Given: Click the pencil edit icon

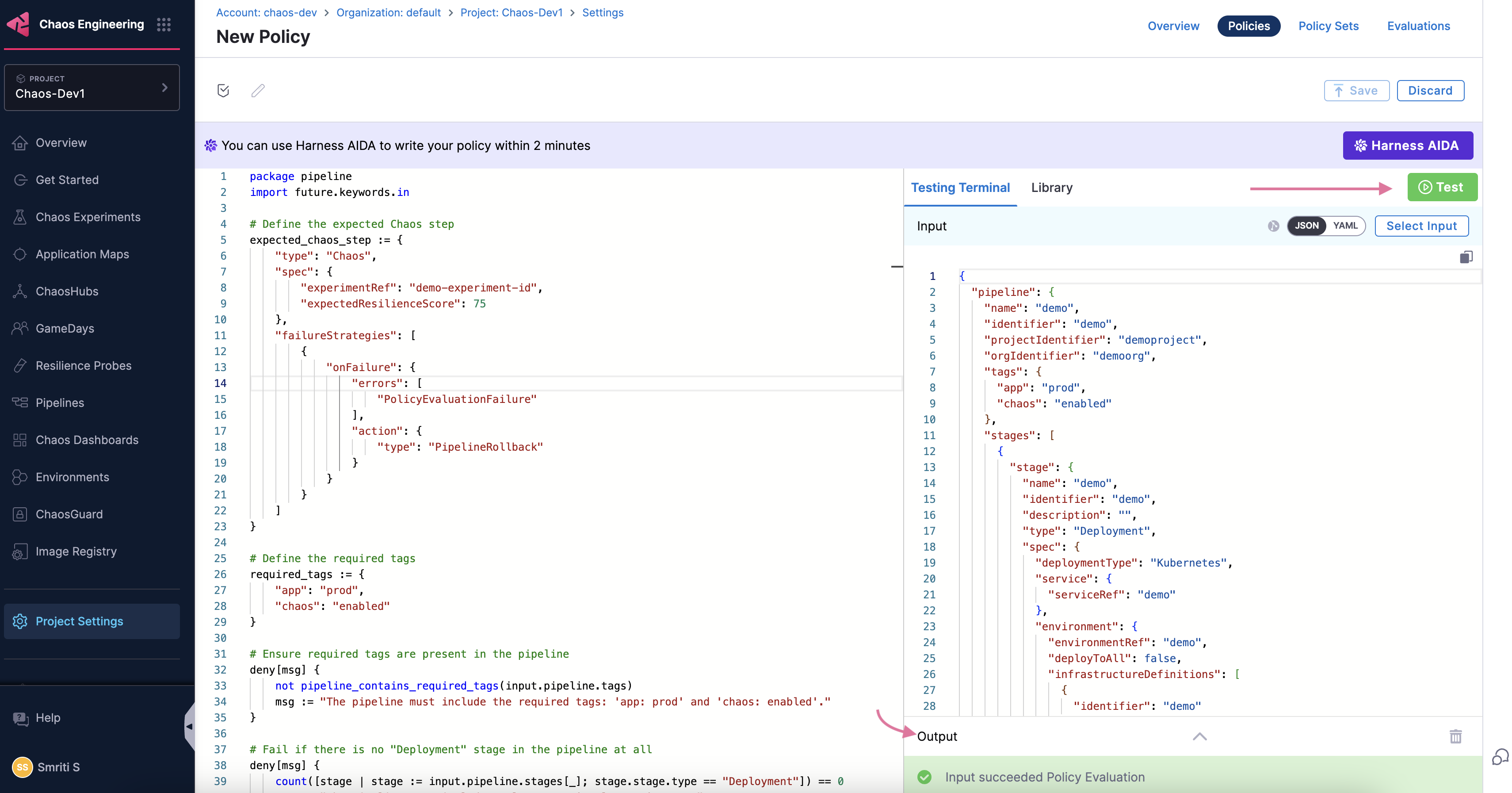Looking at the screenshot, I should tap(258, 90).
